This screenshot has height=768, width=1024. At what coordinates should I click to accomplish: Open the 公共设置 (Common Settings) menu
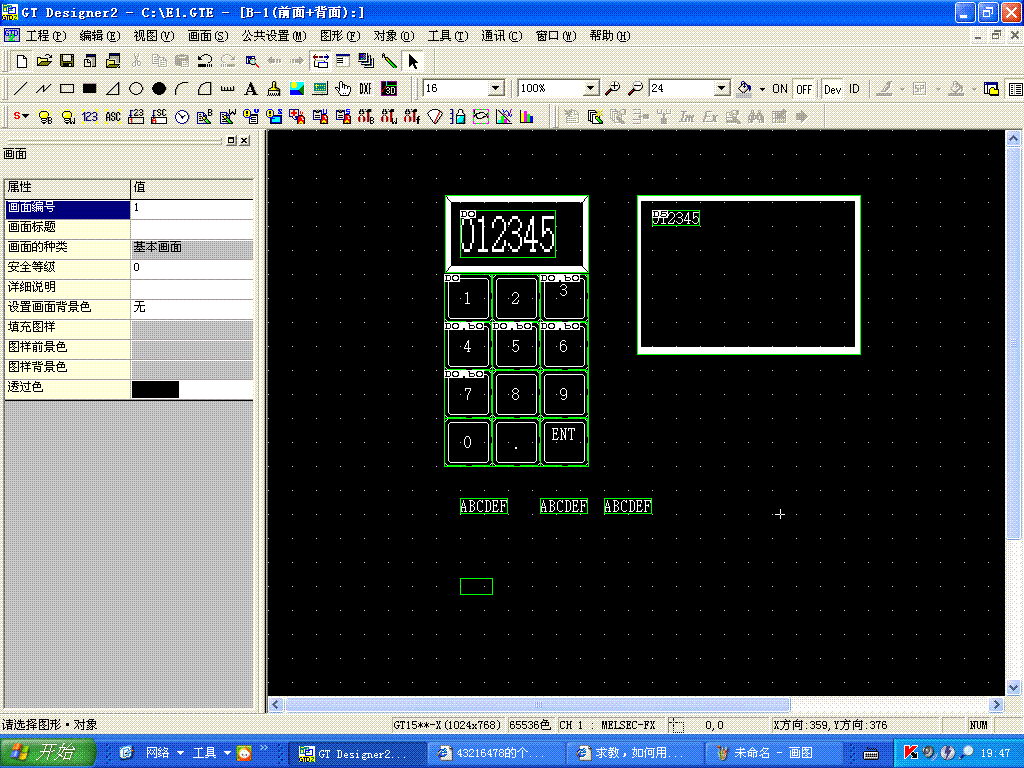click(x=273, y=36)
